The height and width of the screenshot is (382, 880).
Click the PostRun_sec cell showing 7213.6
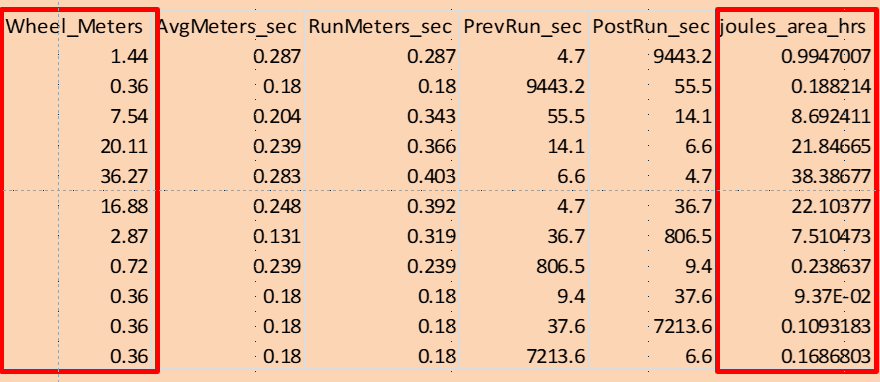[x=651, y=327]
